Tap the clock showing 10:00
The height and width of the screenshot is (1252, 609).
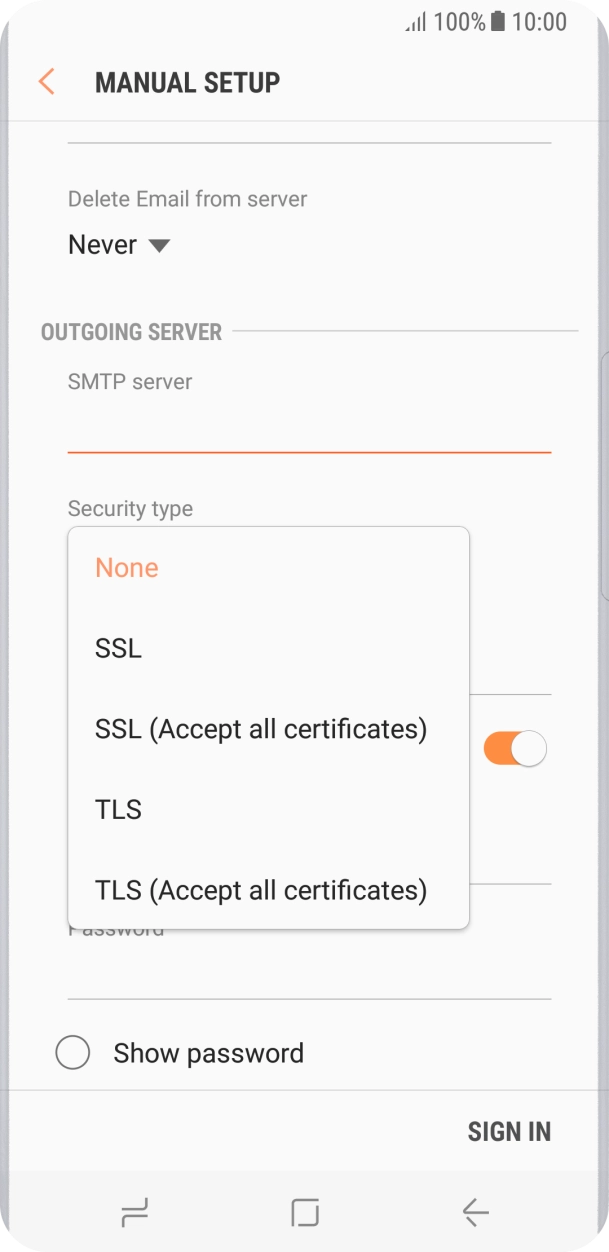click(x=539, y=22)
